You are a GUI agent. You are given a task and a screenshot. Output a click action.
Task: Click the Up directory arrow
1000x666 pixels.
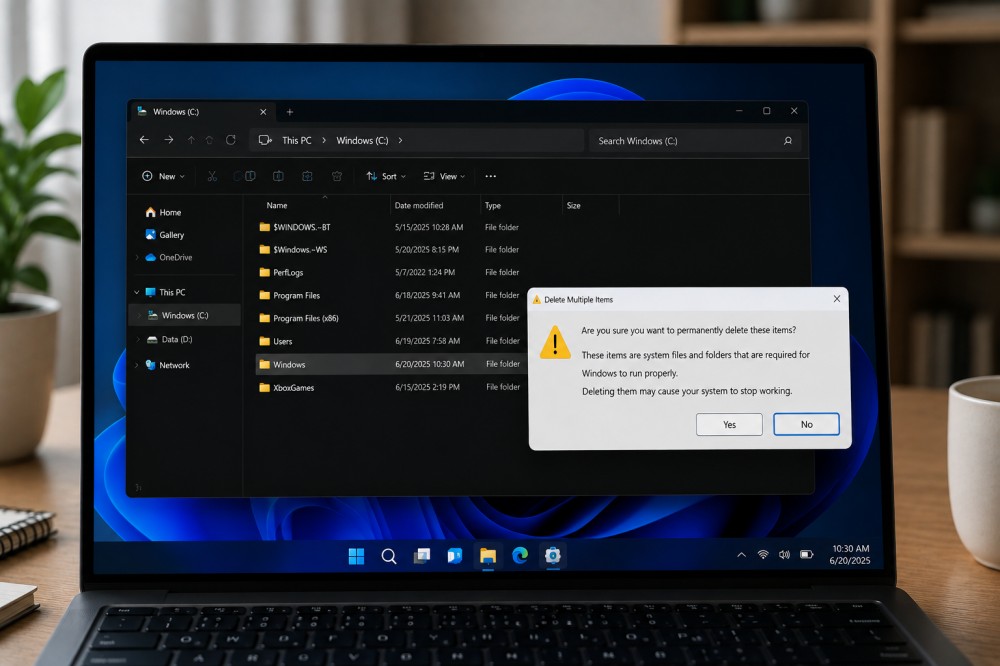pyautogui.click(x=191, y=140)
